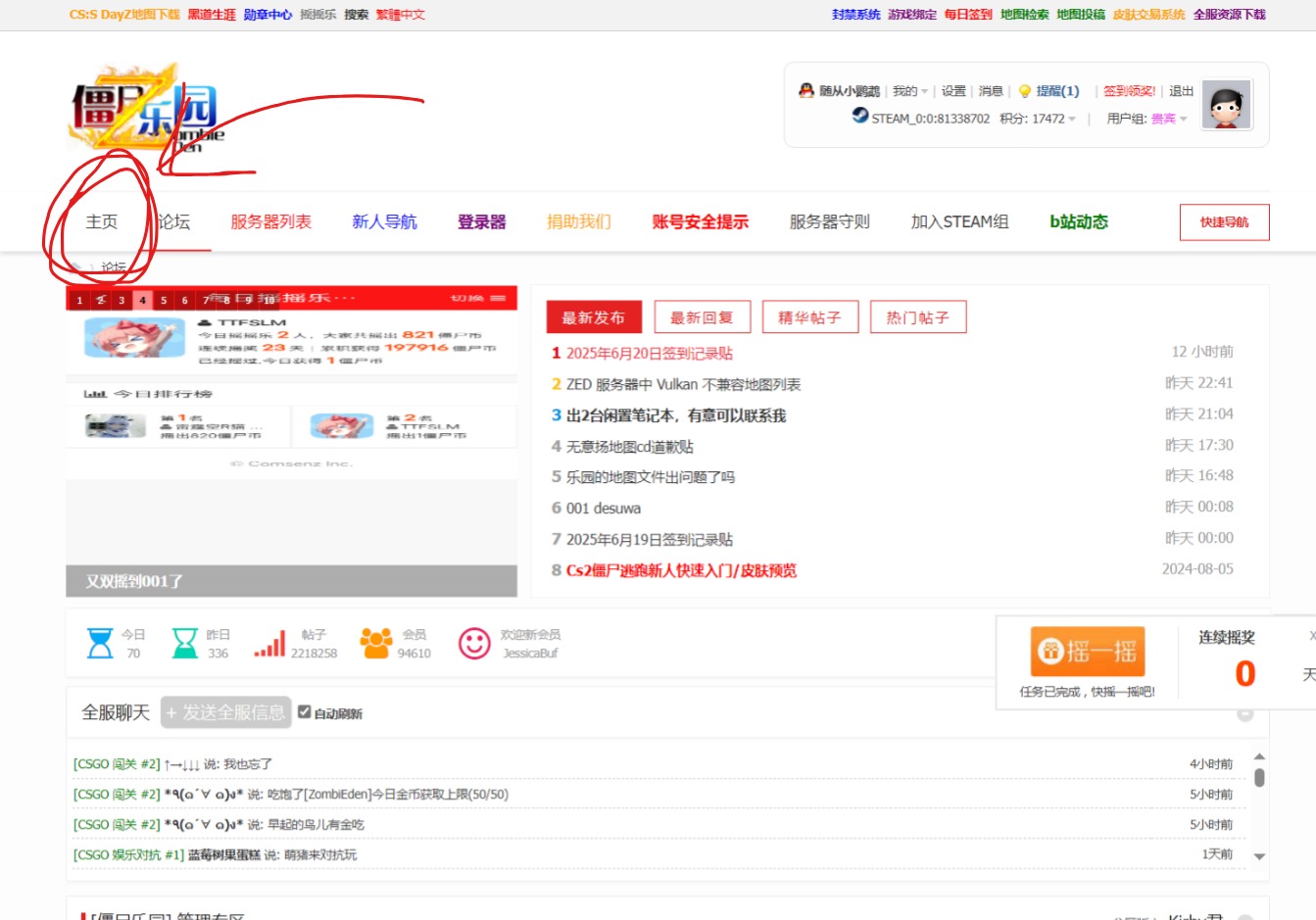Collapse the 全服聊天 panel with the round toggle
The height and width of the screenshot is (920, 1316).
[1245, 713]
